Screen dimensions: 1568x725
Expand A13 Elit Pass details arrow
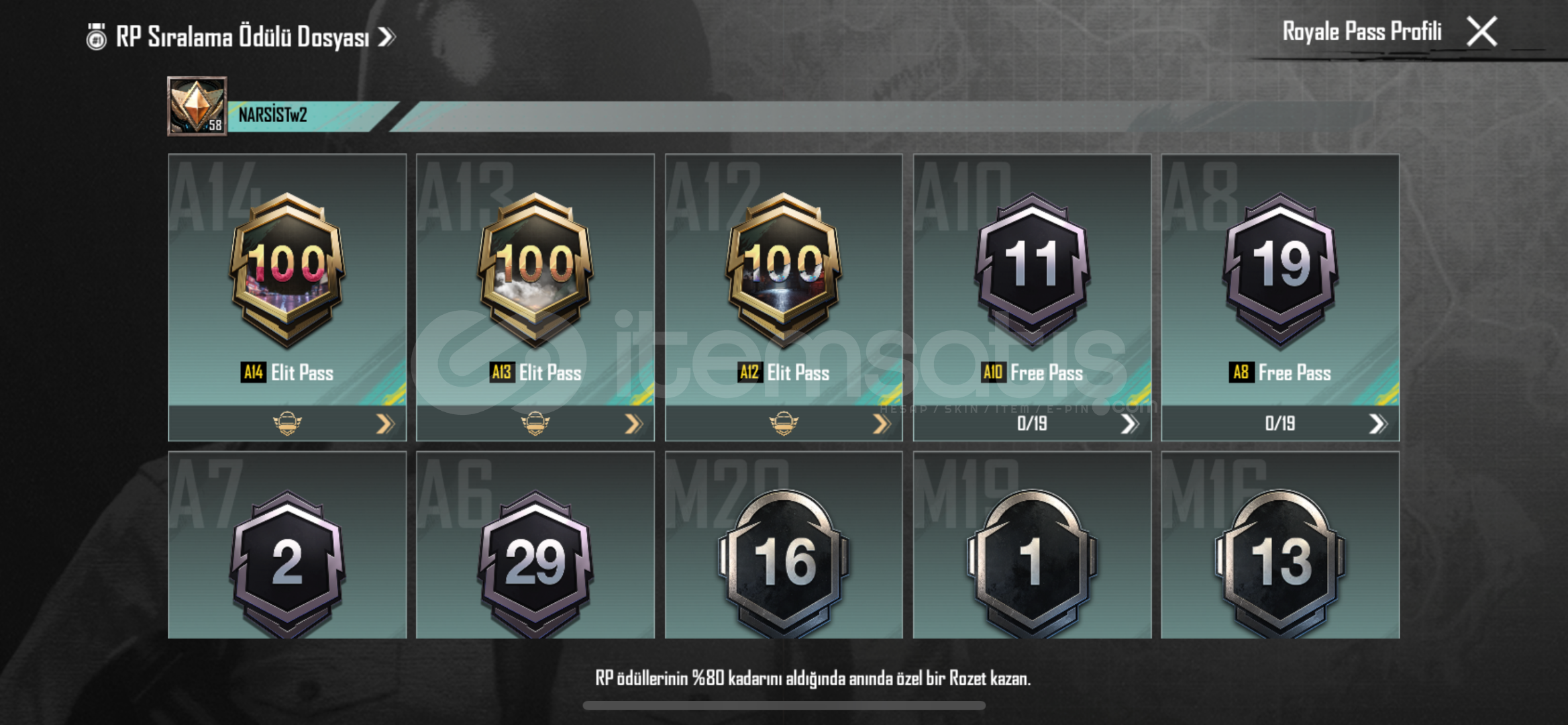(x=633, y=424)
